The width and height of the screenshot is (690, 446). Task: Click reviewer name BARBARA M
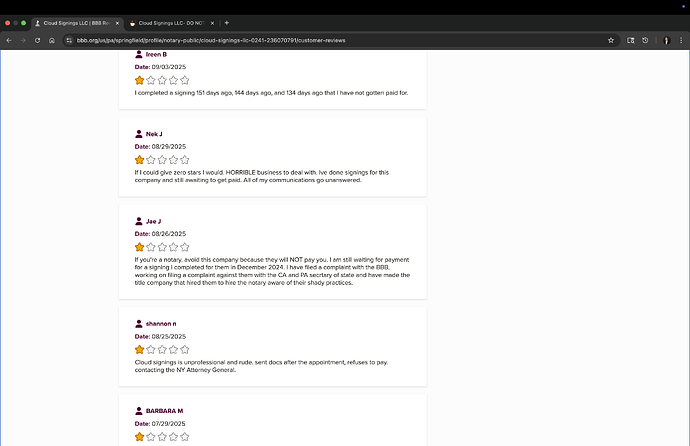tap(164, 411)
